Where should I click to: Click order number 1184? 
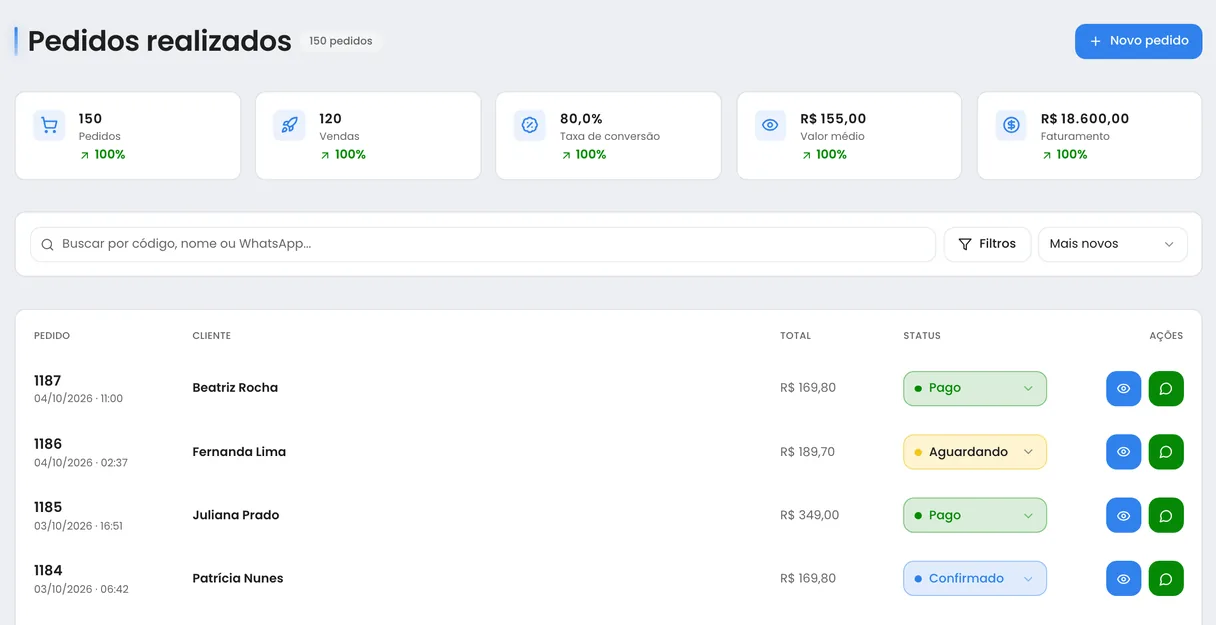point(48,570)
